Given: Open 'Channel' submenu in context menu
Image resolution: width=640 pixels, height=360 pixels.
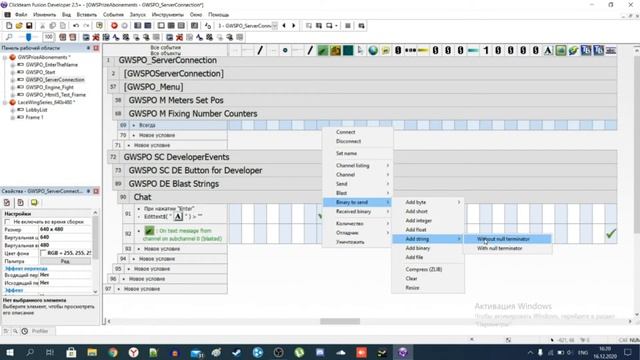Looking at the screenshot, I should (x=358, y=175).
